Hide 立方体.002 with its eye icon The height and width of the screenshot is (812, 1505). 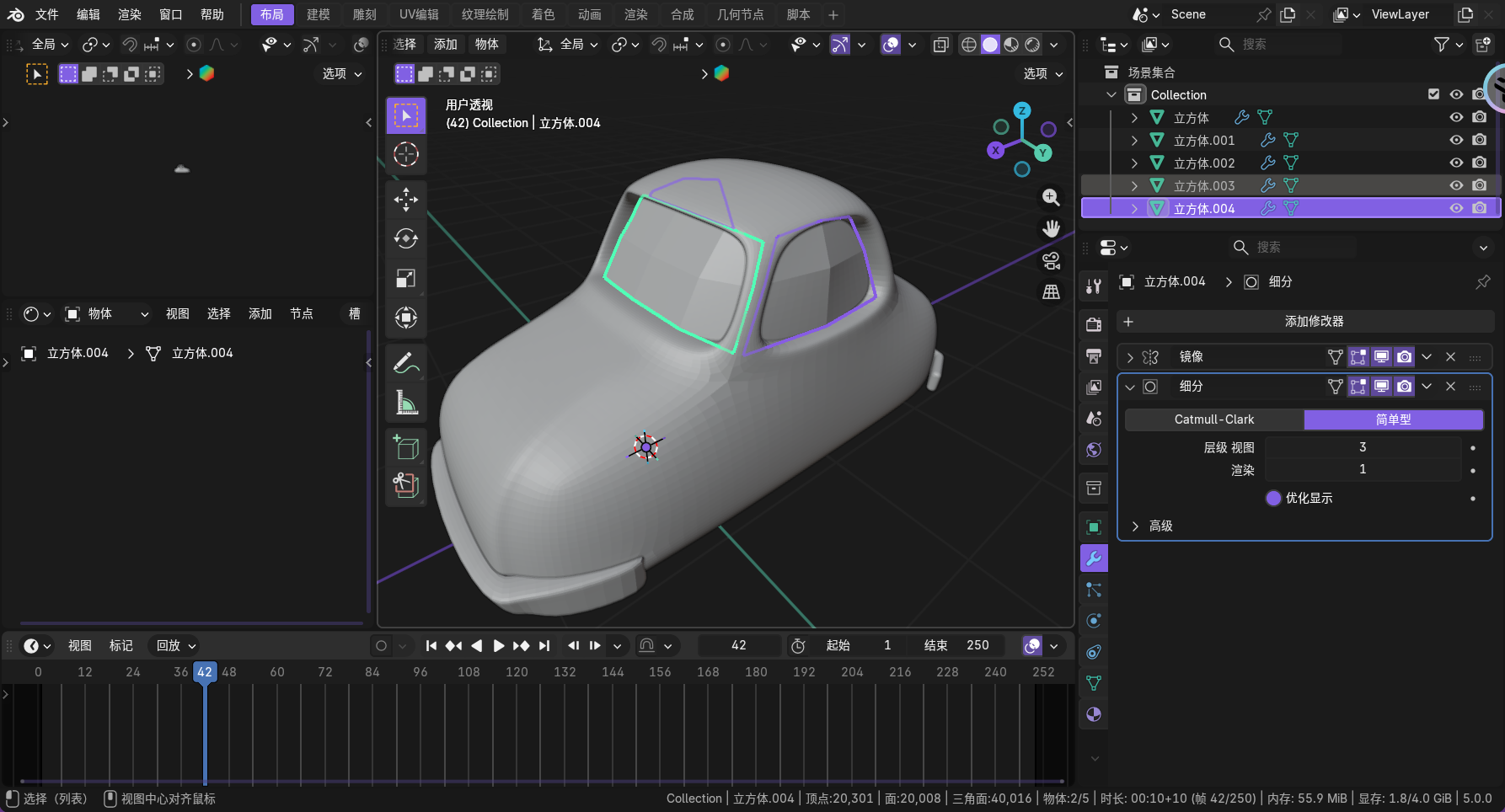pos(1455,163)
